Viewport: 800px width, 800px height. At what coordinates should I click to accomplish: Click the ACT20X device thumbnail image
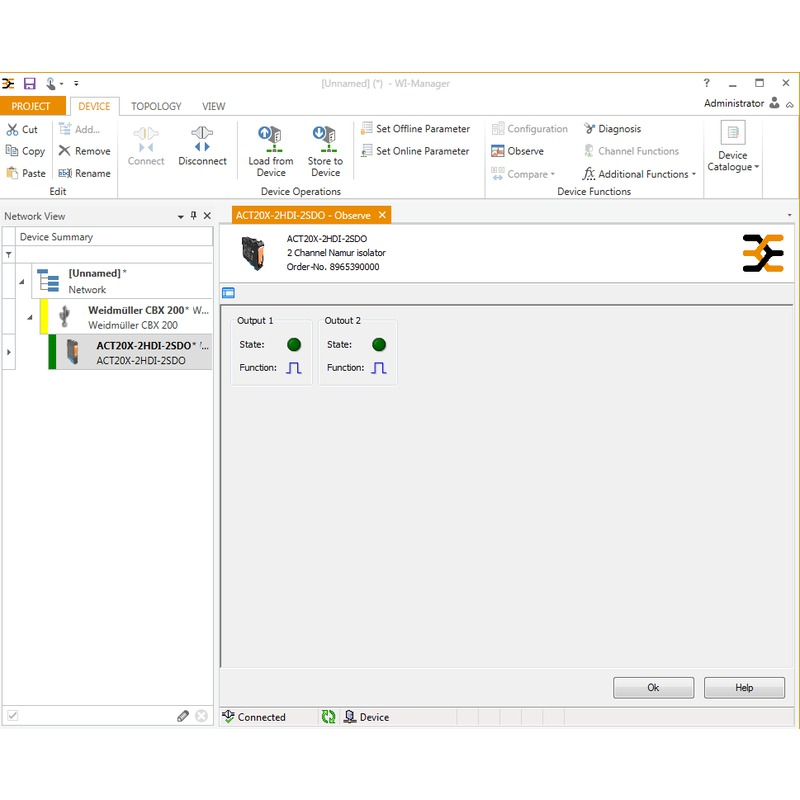pos(254,253)
